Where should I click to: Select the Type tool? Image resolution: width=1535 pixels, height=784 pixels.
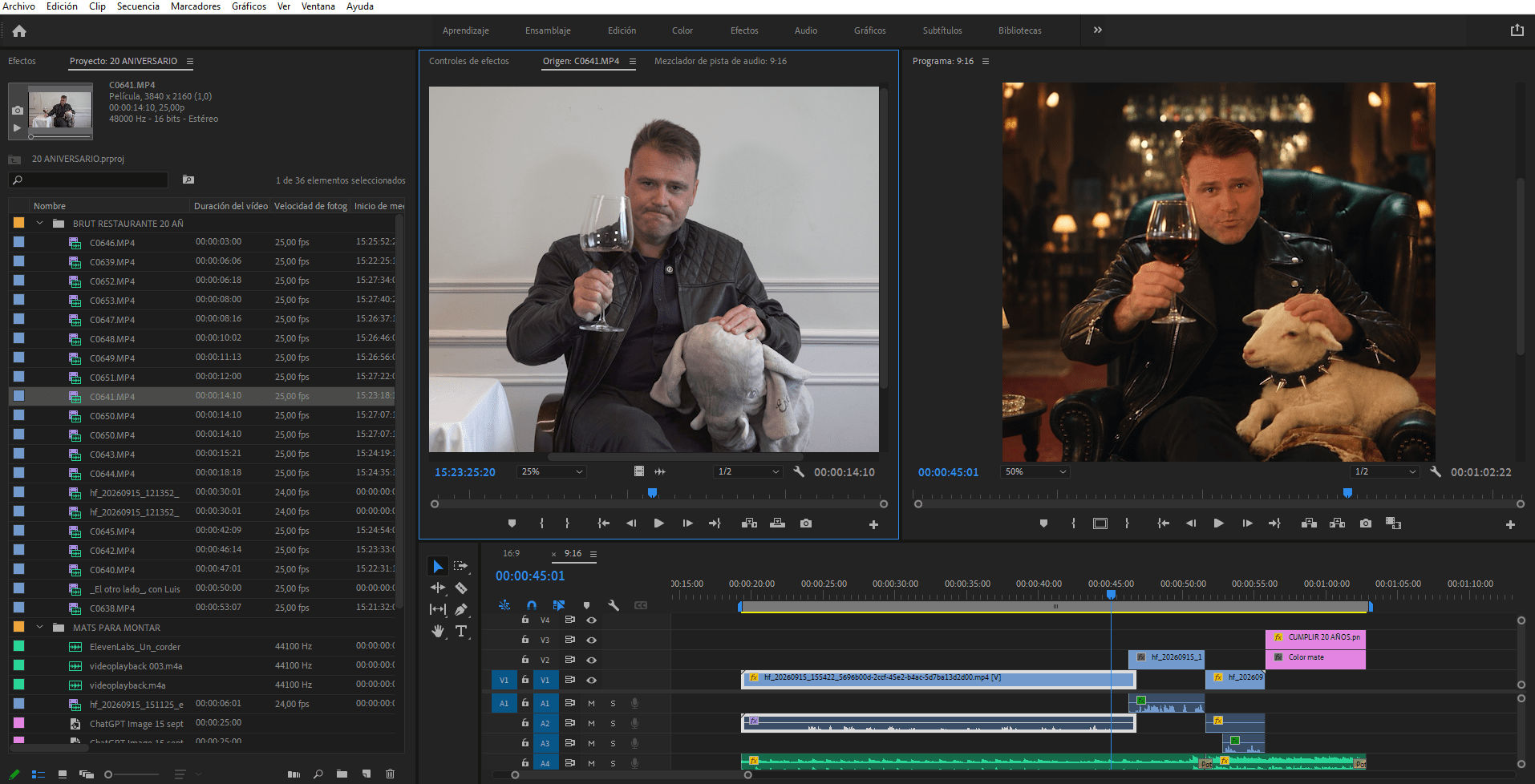(461, 631)
